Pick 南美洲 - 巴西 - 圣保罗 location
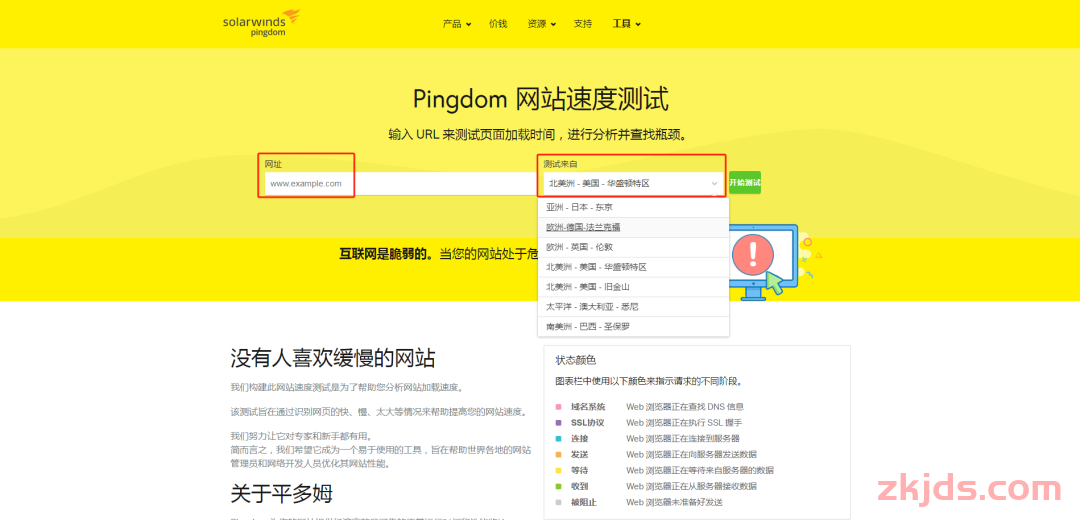1080x520 pixels. click(633, 327)
